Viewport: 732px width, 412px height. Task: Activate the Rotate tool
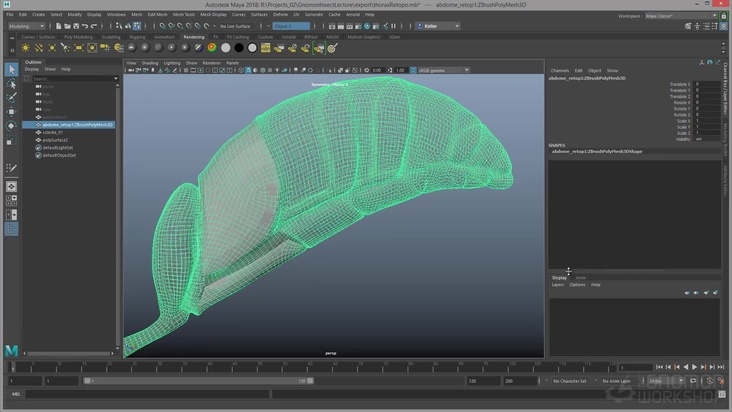(x=11, y=126)
